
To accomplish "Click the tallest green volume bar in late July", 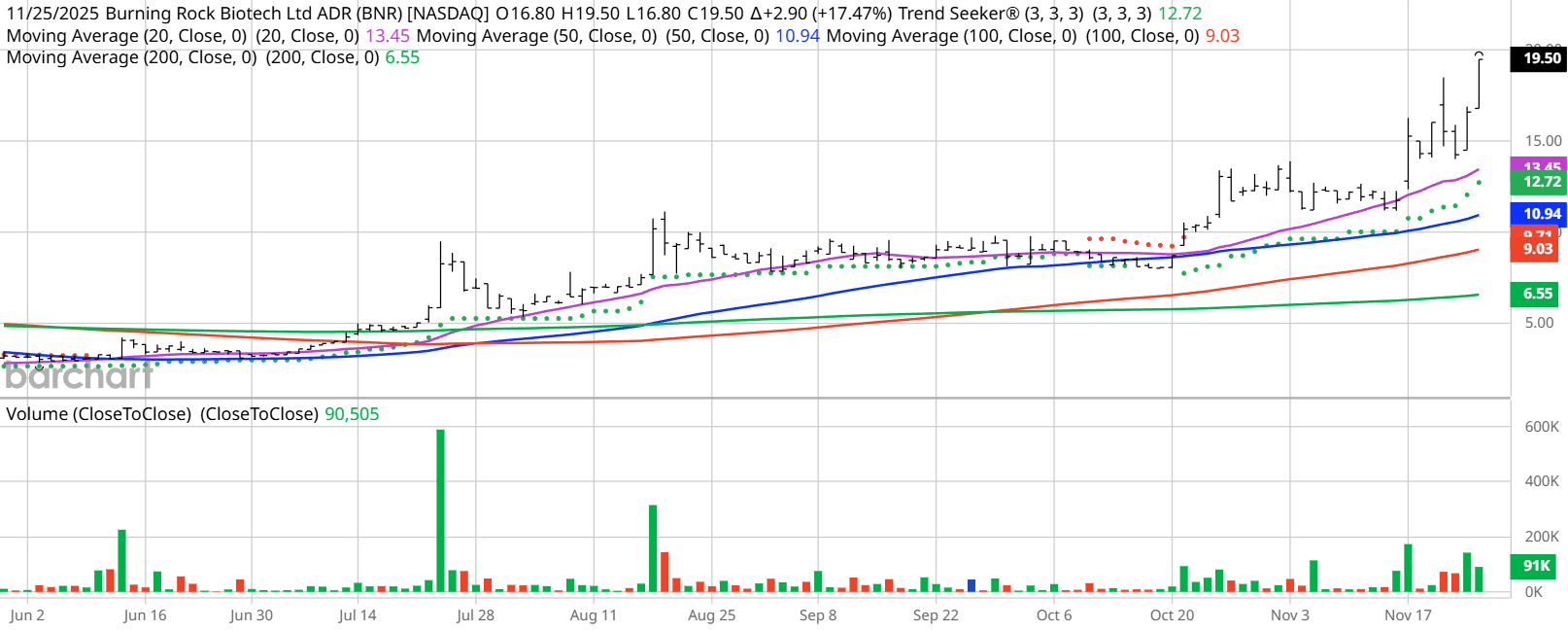I will point(440,510).
